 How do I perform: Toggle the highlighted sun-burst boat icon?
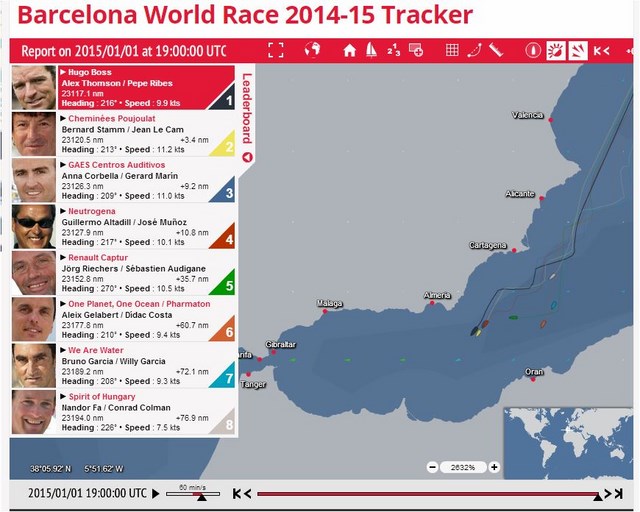556,50
